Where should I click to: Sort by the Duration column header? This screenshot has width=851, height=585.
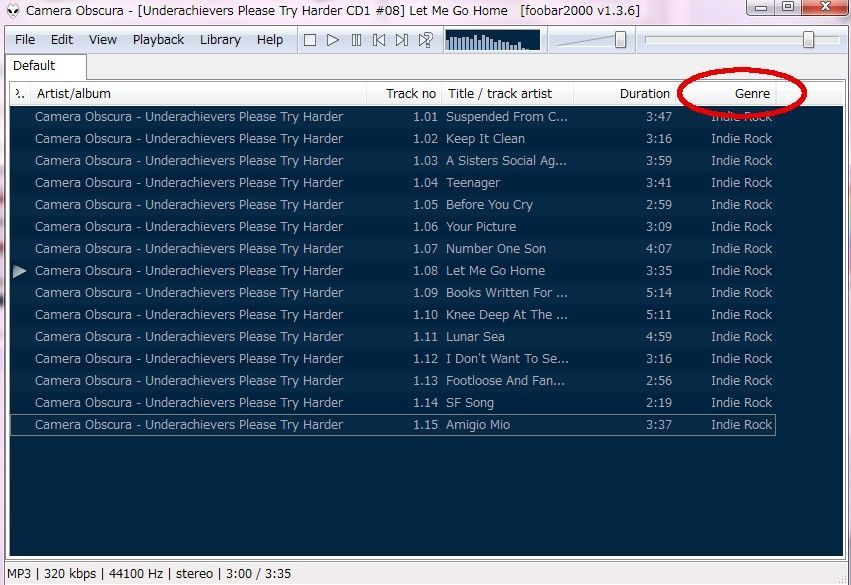pyautogui.click(x=623, y=93)
